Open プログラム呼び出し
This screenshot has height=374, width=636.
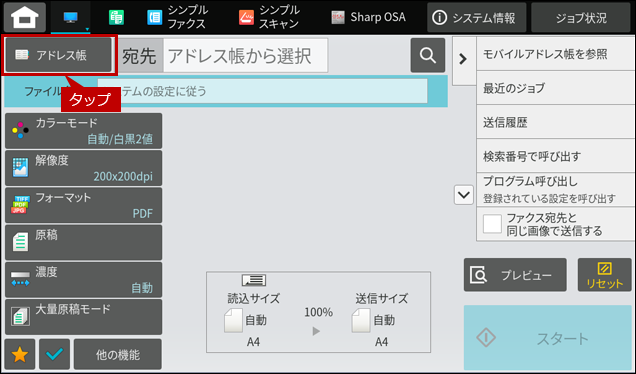555,189
